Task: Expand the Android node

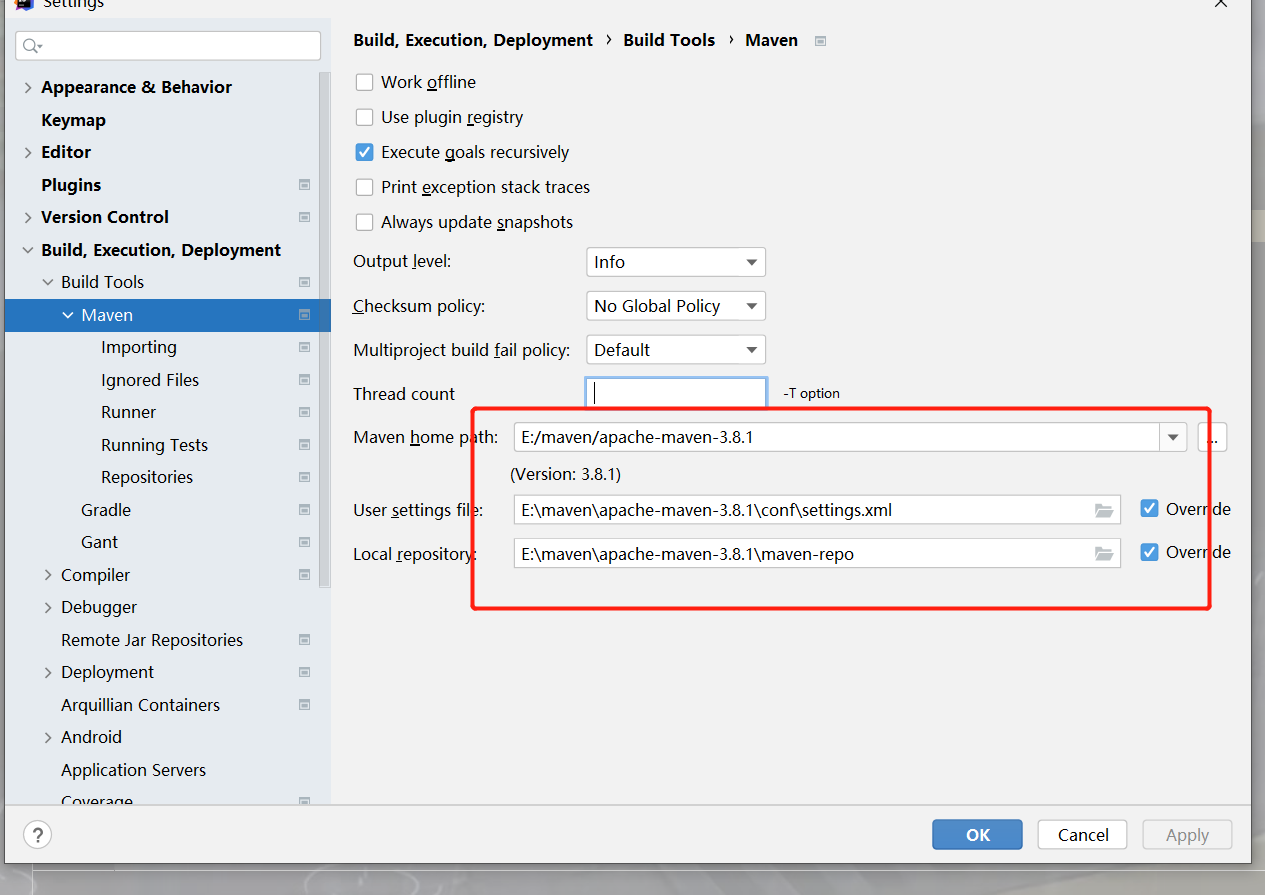Action: pos(48,738)
